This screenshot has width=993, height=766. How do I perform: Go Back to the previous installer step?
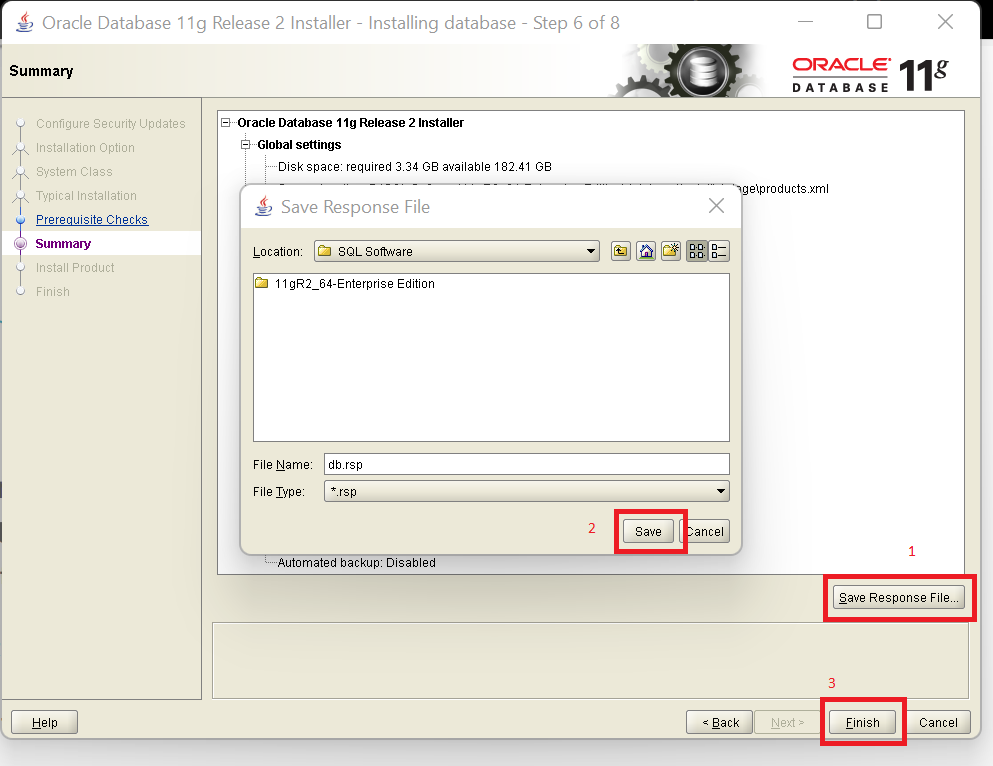pyautogui.click(x=719, y=722)
